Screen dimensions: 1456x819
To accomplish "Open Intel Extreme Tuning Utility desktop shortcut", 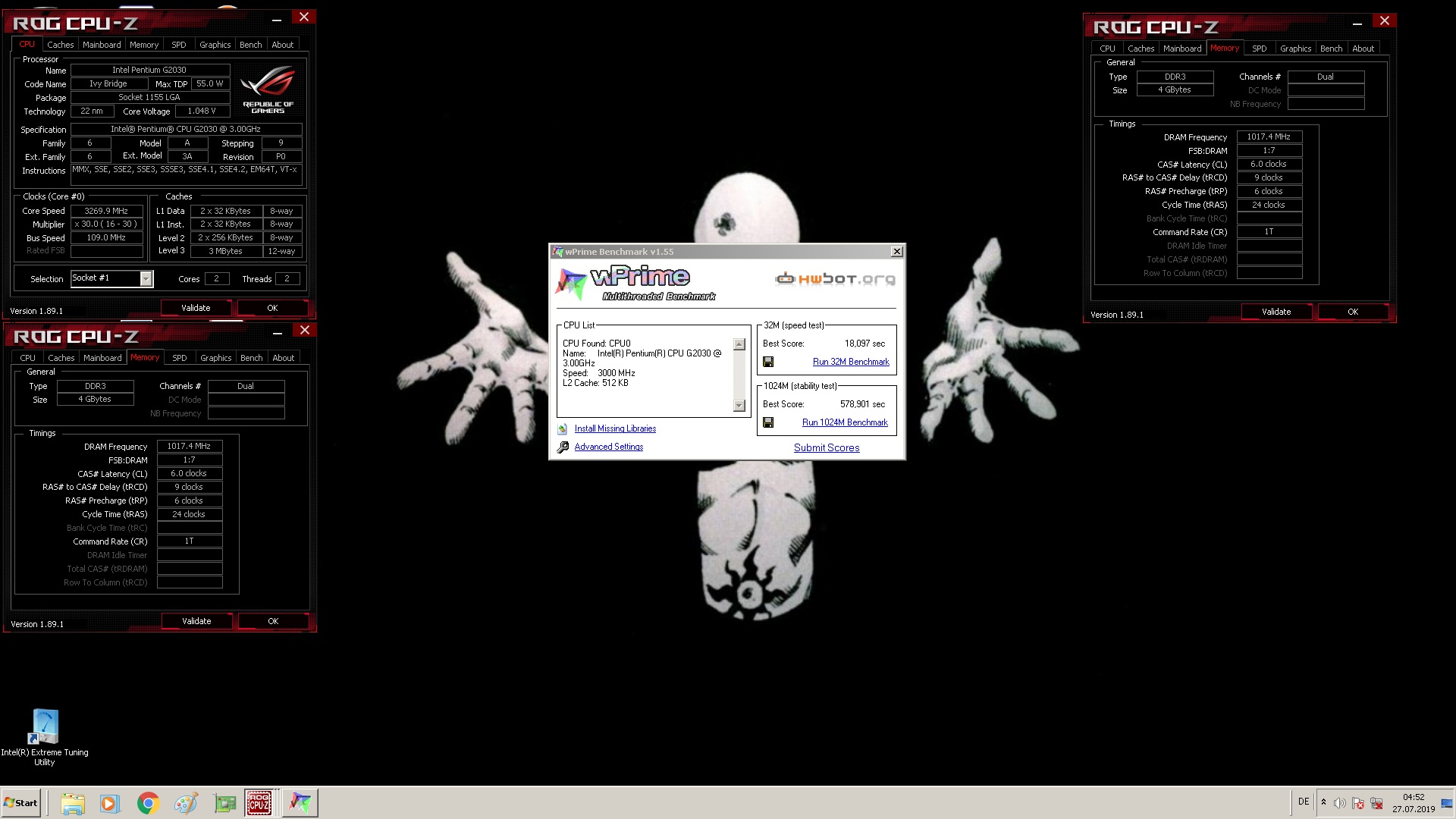I will (x=45, y=737).
